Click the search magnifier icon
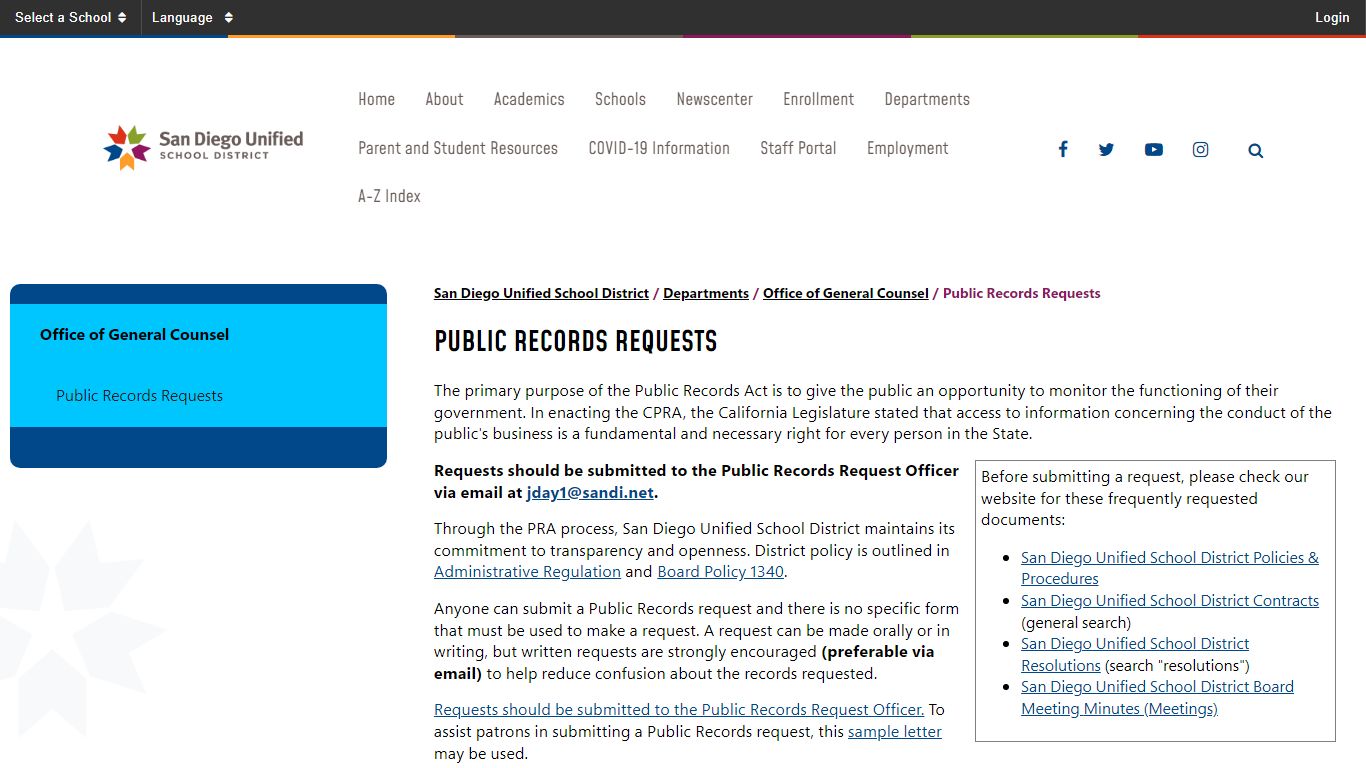 point(1256,151)
